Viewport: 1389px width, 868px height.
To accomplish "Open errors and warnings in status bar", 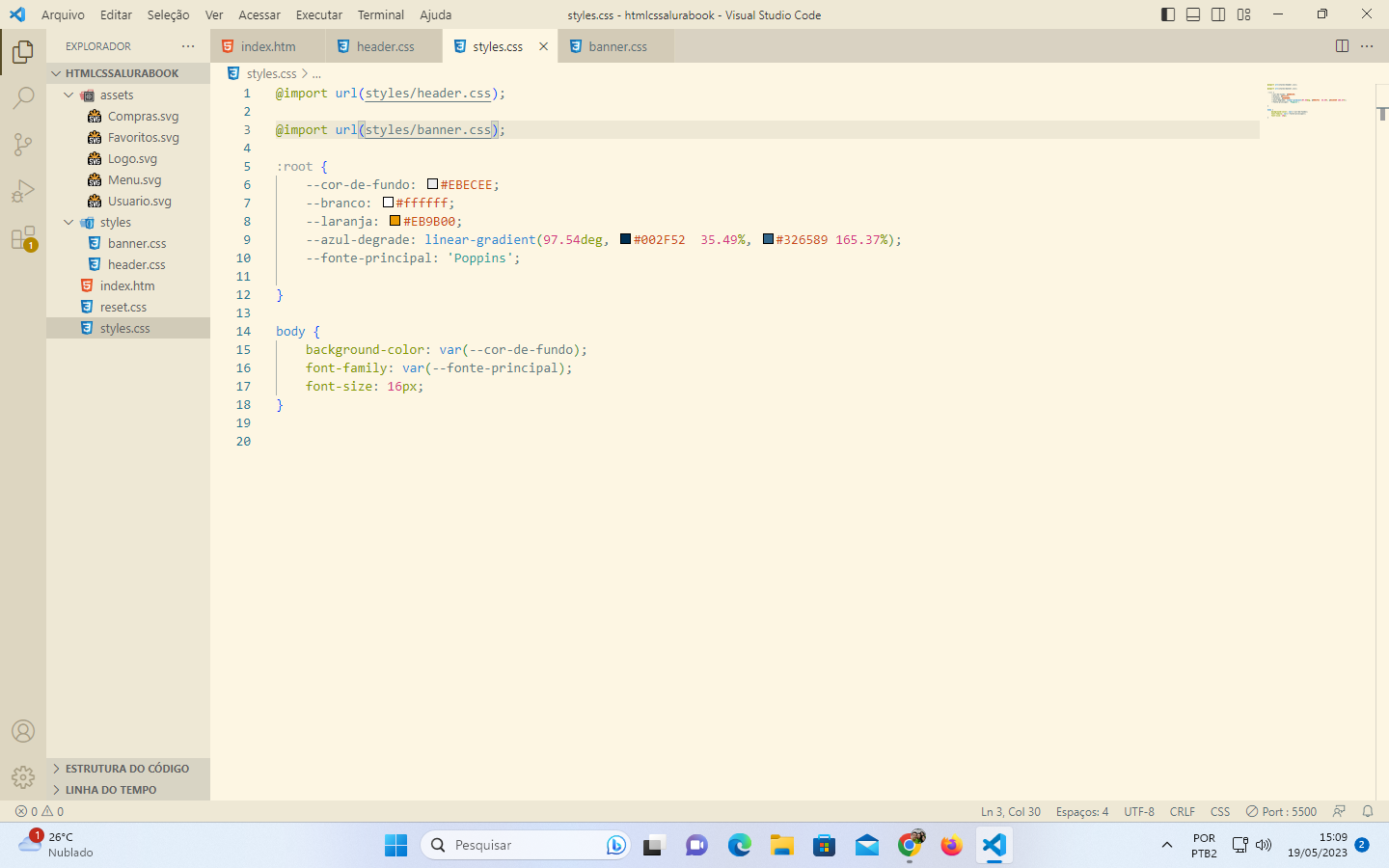I will click(x=40, y=811).
